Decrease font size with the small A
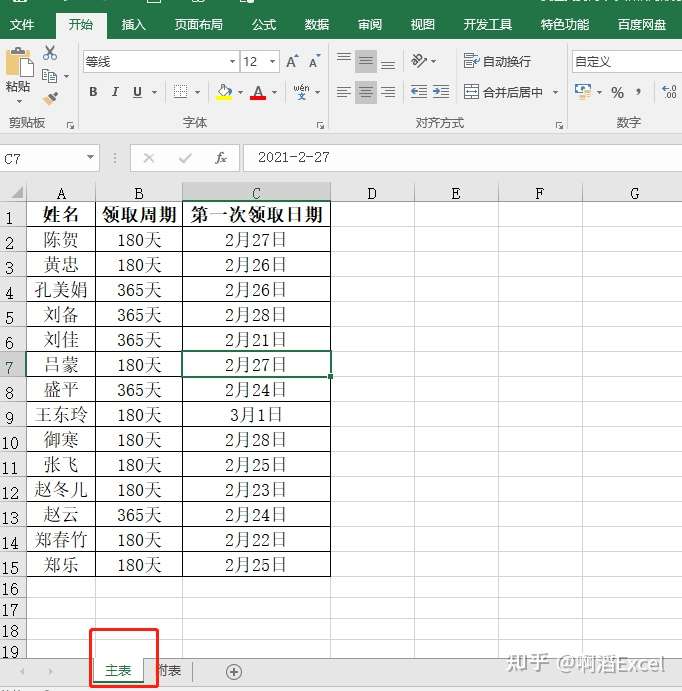The height and width of the screenshot is (691, 682). click(x=314, y=62)
